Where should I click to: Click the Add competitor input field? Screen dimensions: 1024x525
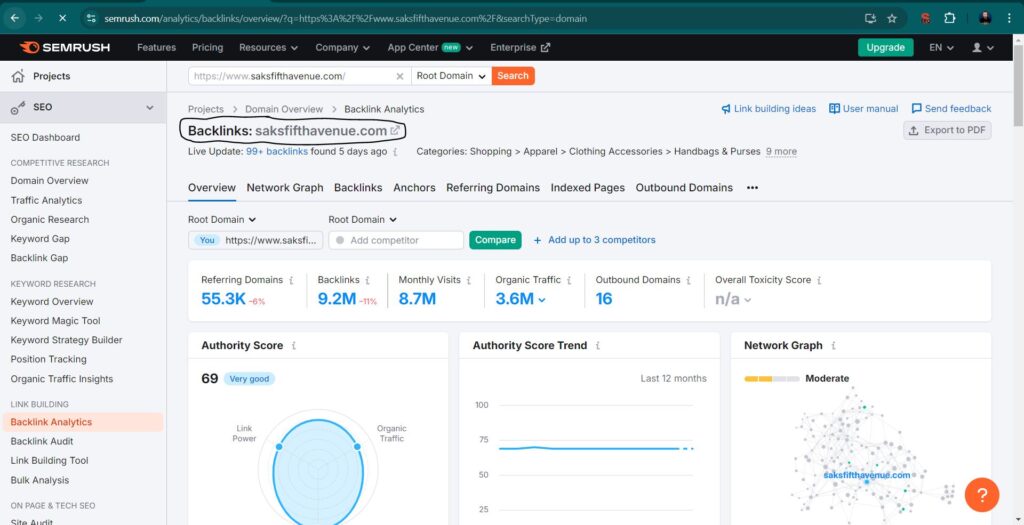click(396, 240)
